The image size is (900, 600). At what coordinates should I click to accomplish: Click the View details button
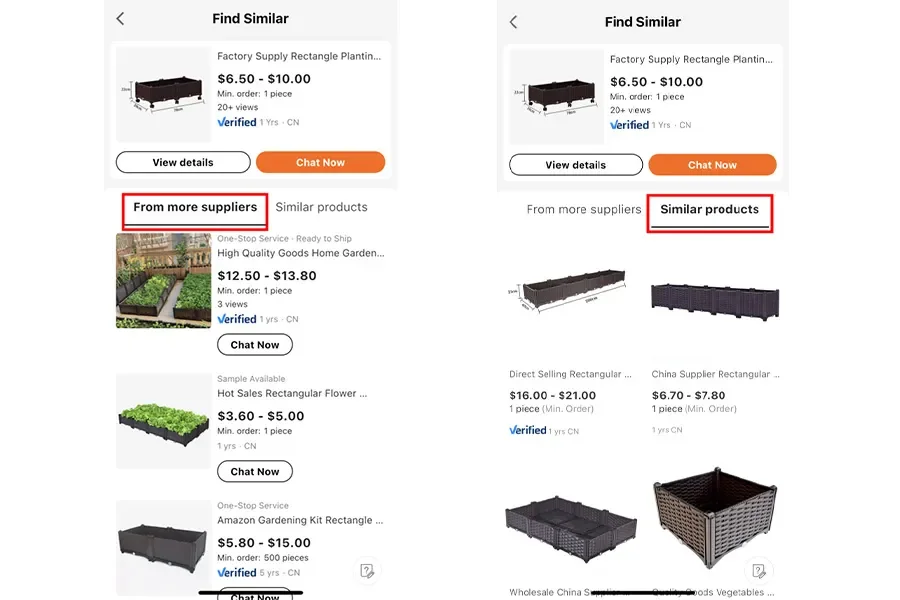(x=183, y=162)
